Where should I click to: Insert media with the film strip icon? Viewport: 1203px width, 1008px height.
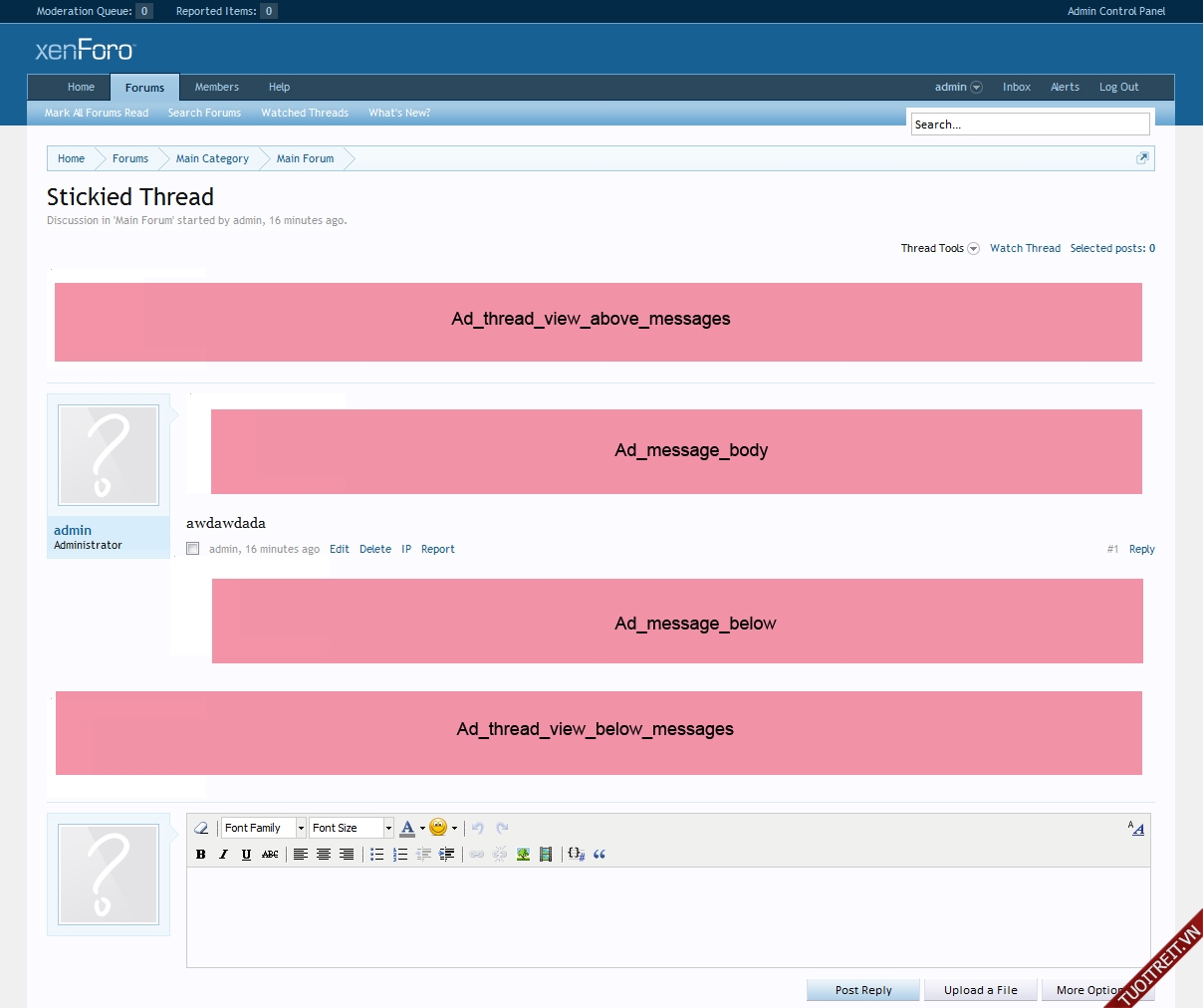pyautogui.click(x=546, y=855)
